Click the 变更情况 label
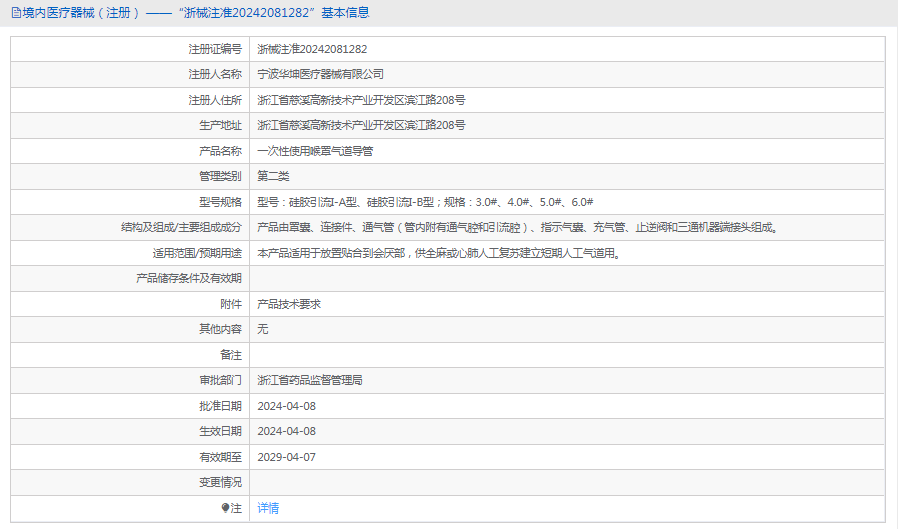The height and width of the screenshot is (529, 898). [x=220, y=482]
